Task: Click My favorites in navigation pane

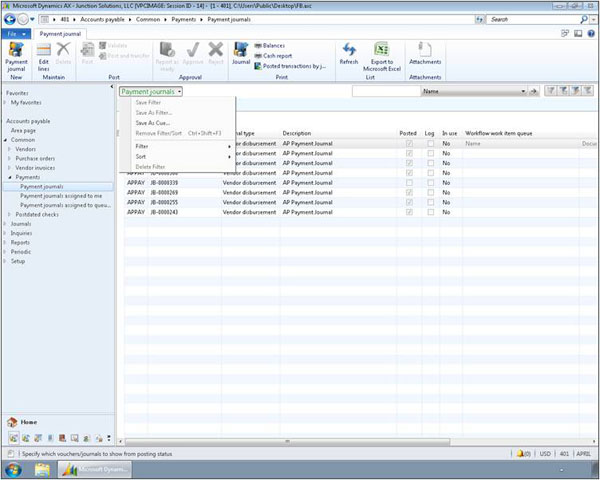Action: 26,102
